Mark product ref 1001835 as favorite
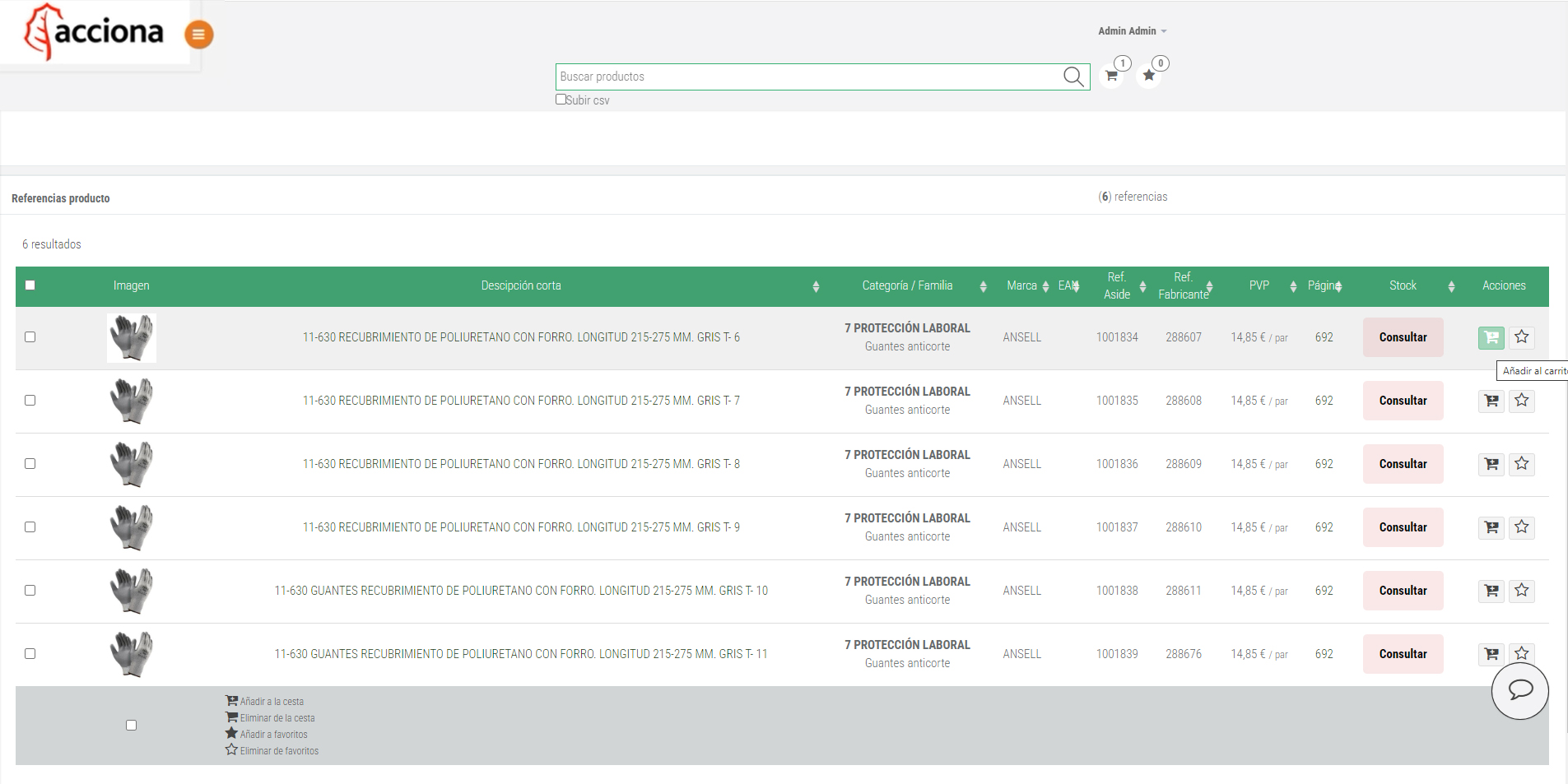Viewport: 1568px width, 784px height. (1521, 401)
